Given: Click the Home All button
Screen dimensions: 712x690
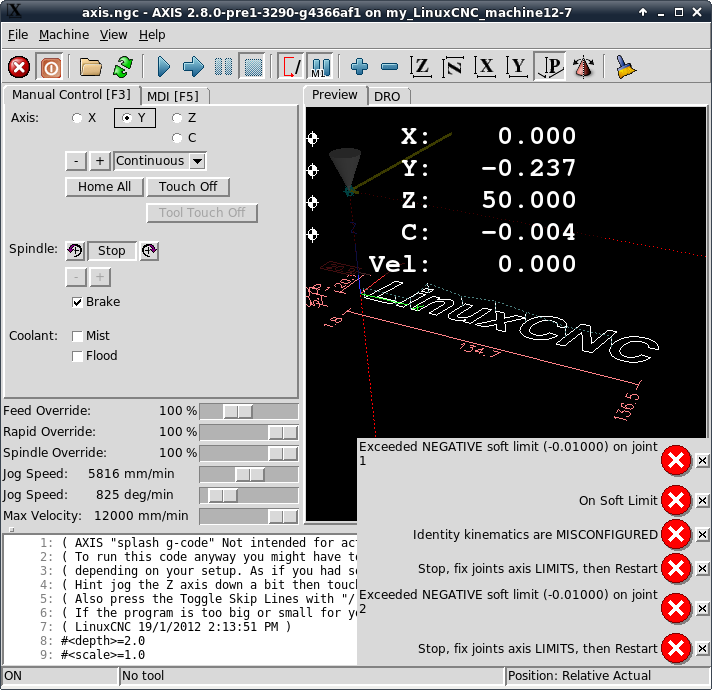Looking at the screenshot, I should [x=104, y=187].
